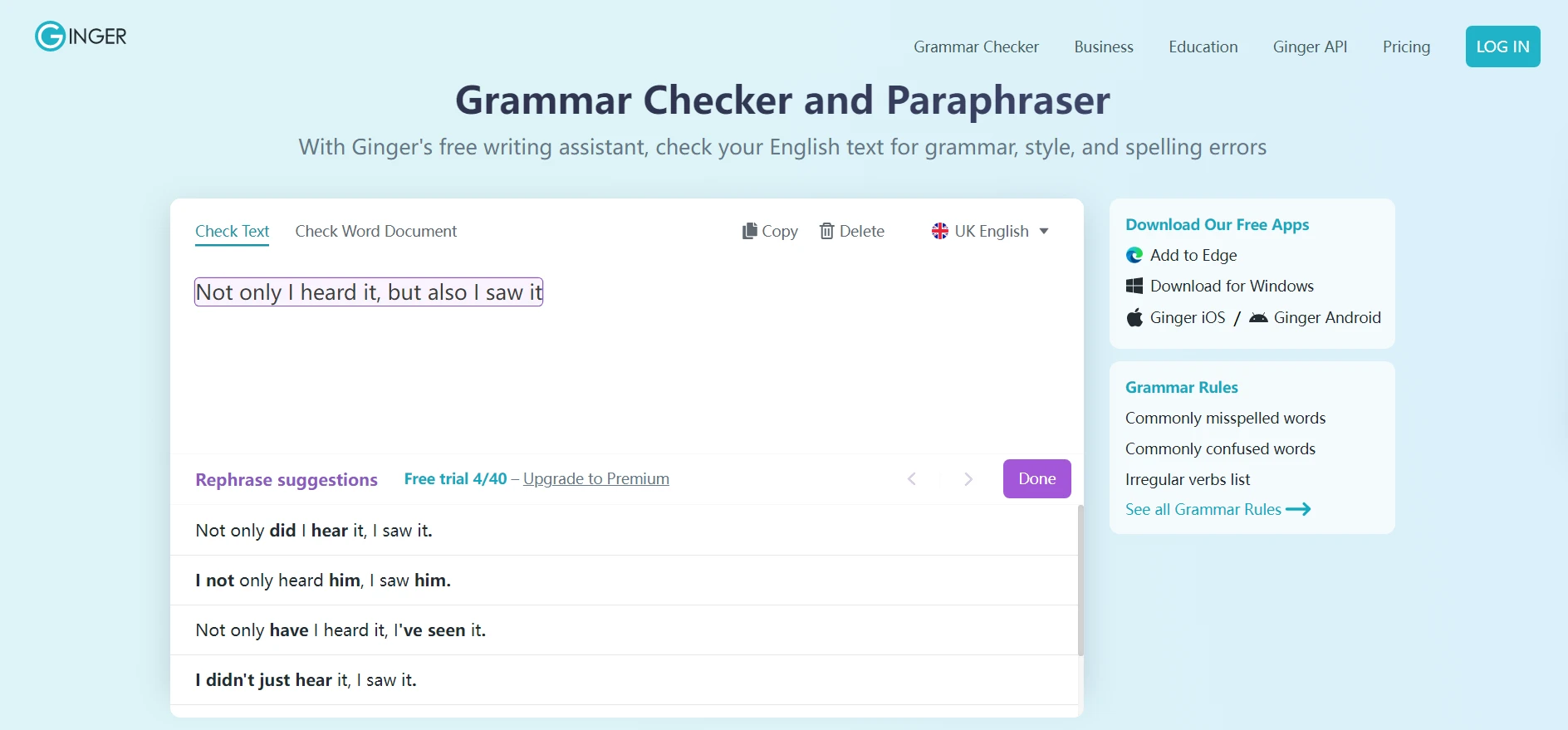Open Grammar Checker in navigation
The height and width of the screenshot is (730, 1568).
point(976,47)
